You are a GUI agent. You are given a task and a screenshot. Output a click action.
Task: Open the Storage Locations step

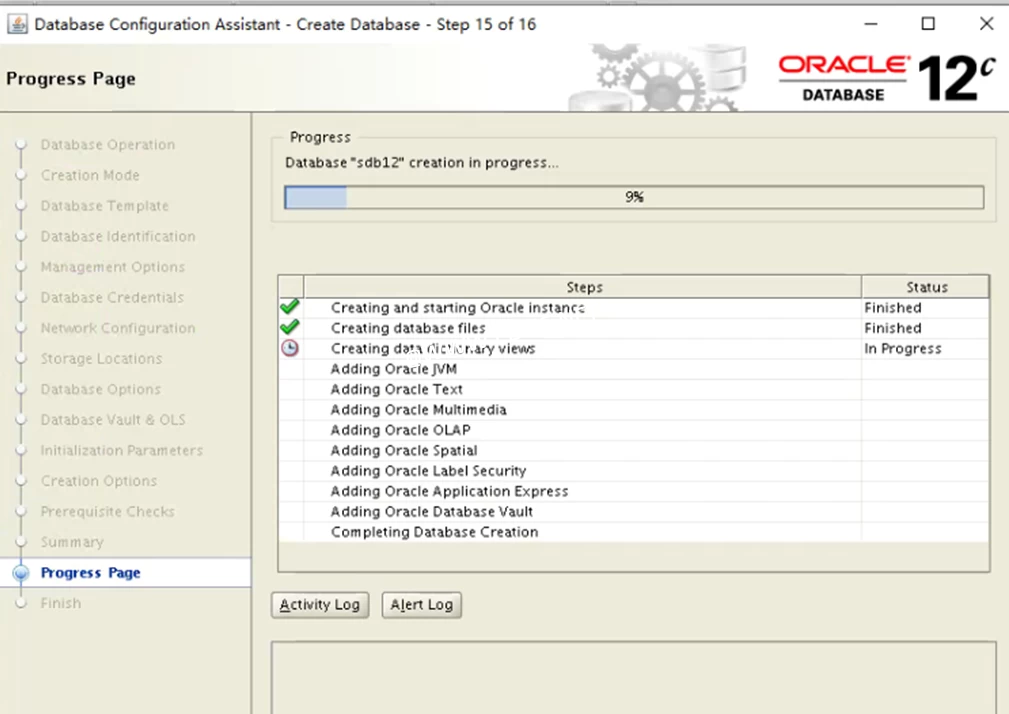(102, 358)
